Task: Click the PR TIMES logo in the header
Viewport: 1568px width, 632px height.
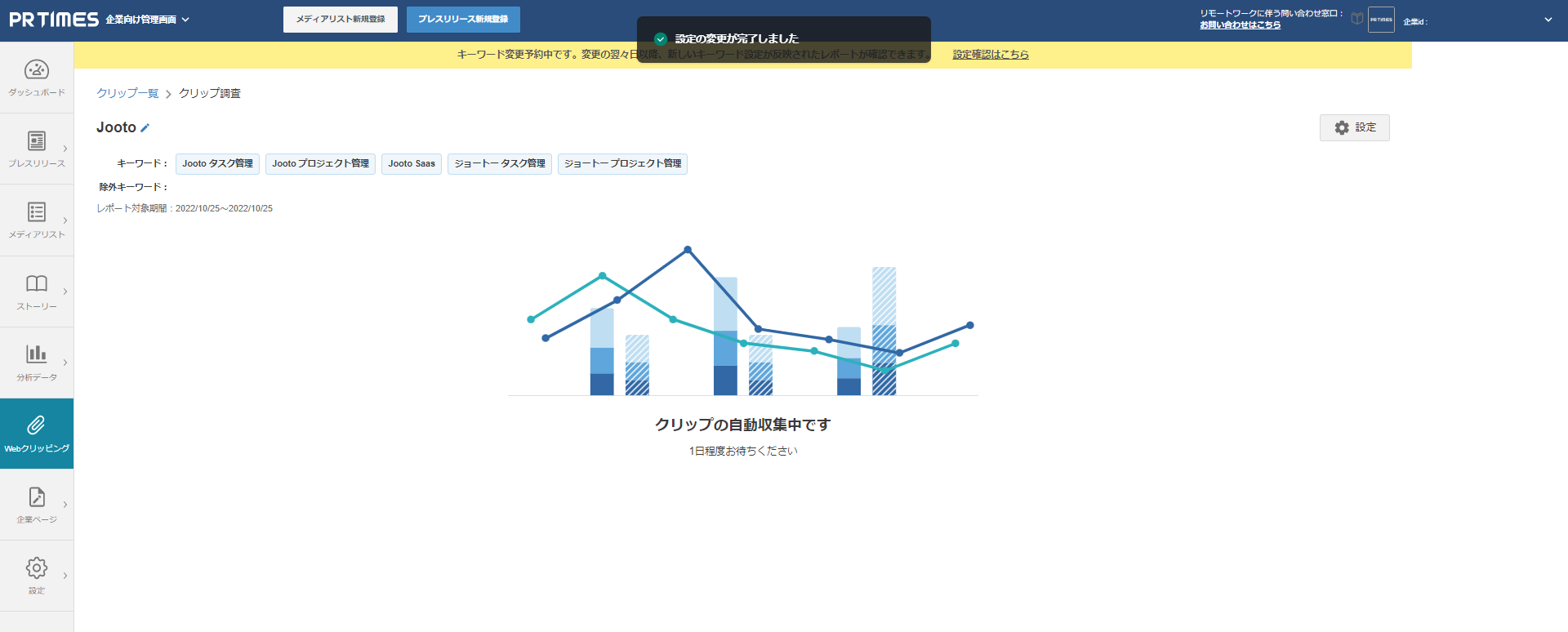Action: [x=54, y=20]
